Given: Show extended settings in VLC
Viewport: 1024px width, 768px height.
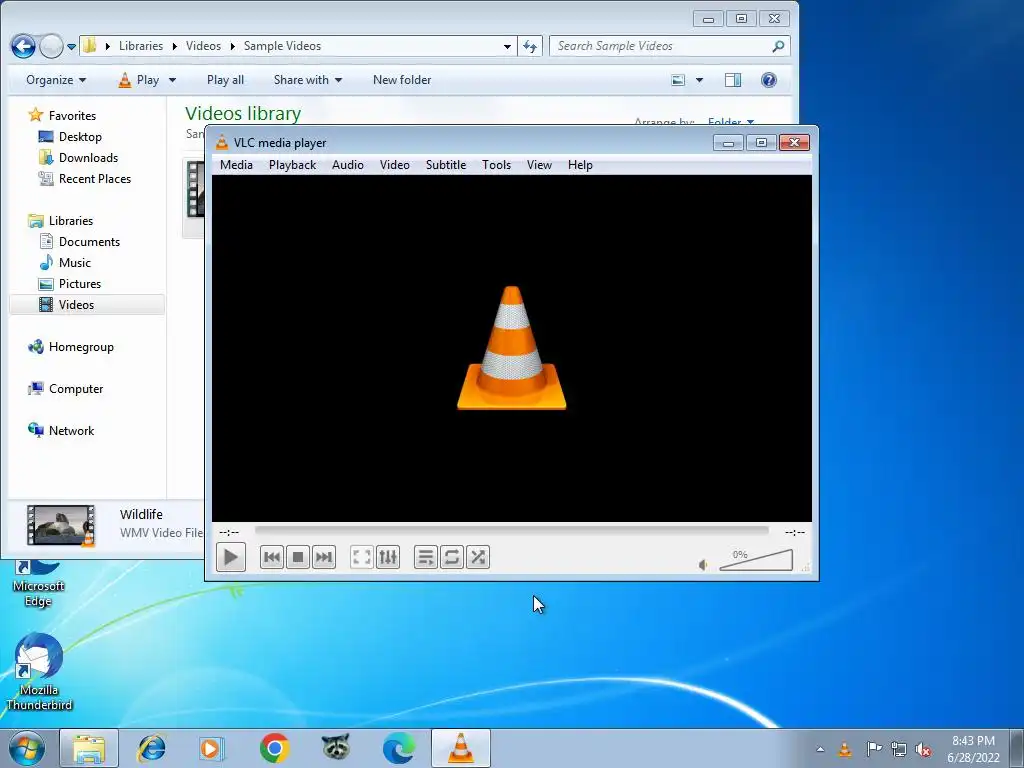Looking at the screenshot, I should [388, 557].
